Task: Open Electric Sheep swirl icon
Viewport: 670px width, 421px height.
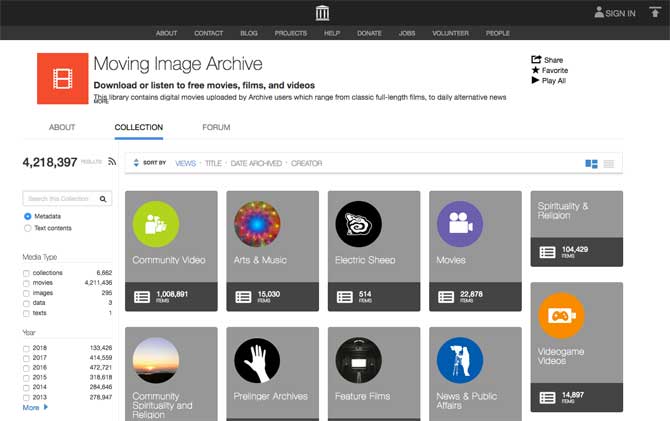Action: (x=359, y=224)
